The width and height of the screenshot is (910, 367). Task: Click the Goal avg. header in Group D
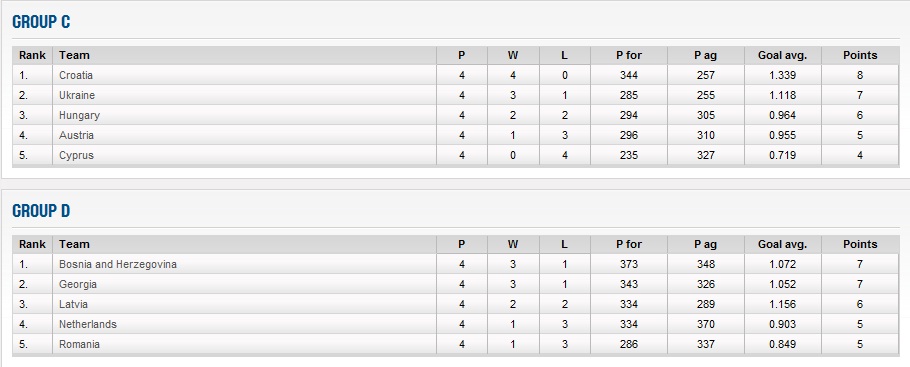pos(782,244)
